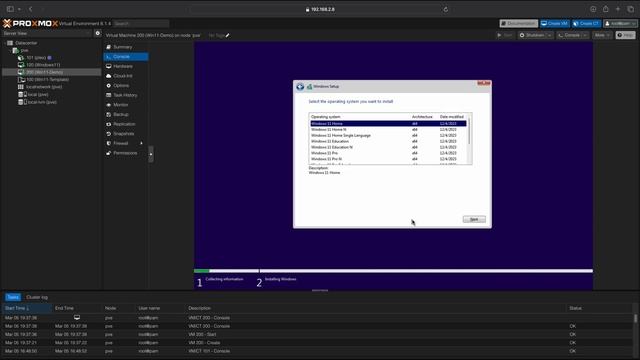Select Windows 11 Pro N in the OS list
This screenshot has width=640, height=360.
point(388,159)
